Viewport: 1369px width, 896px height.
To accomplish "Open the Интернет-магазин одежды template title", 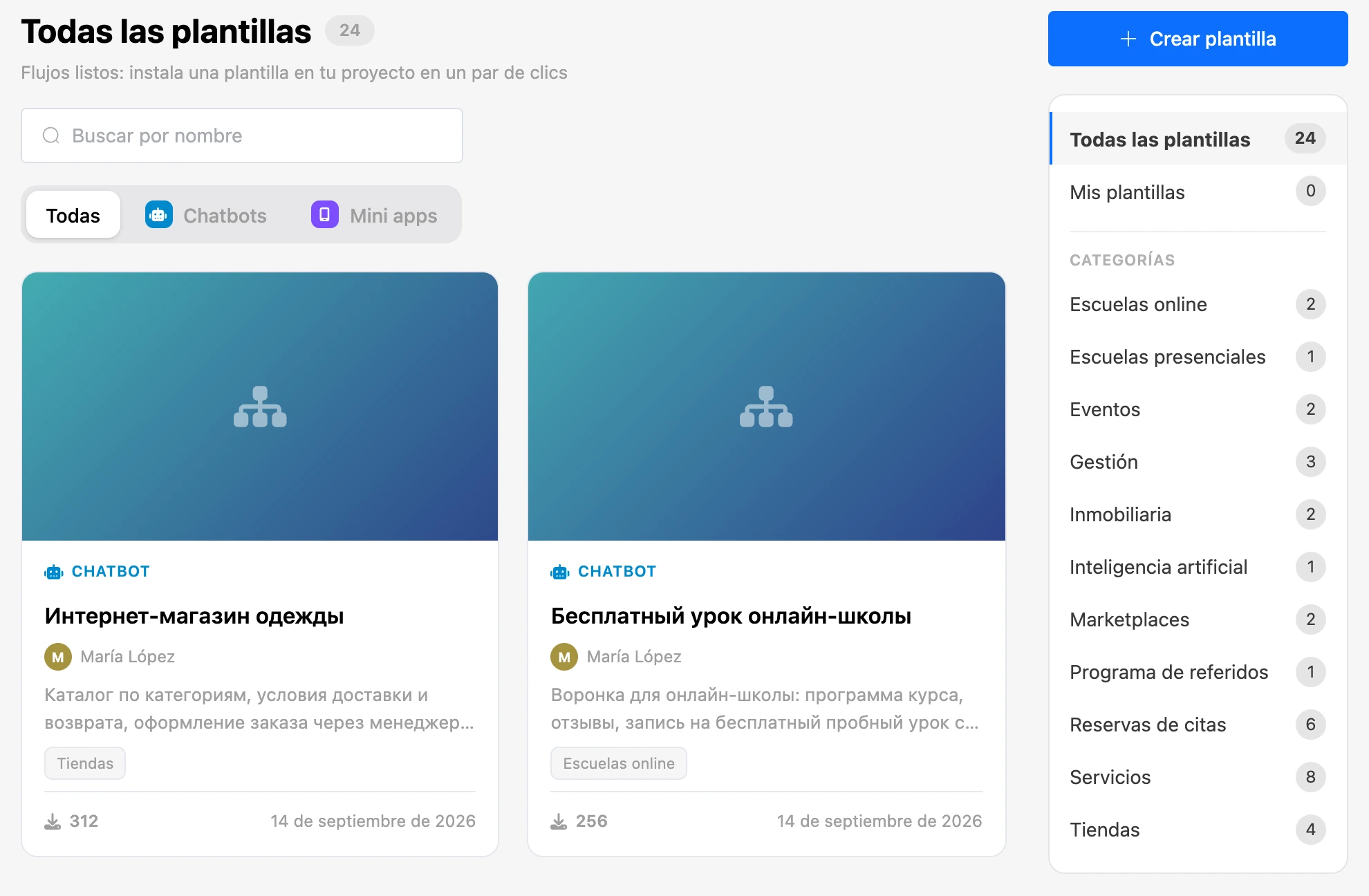I will 194,616.
